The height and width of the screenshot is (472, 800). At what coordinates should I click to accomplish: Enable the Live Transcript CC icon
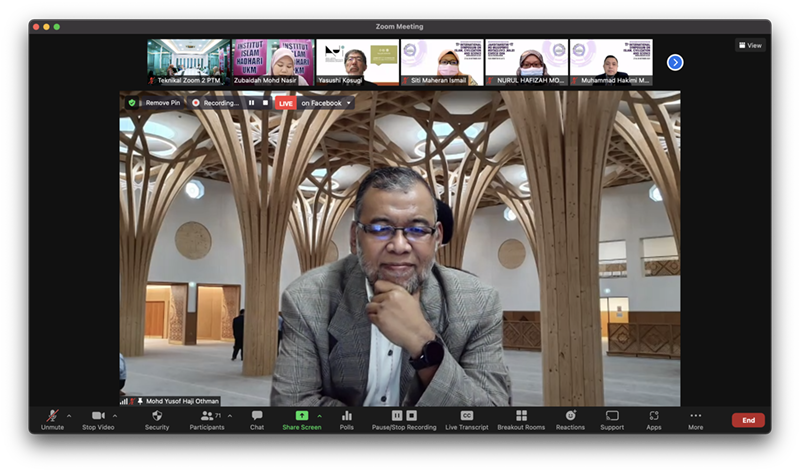(466, 416)
